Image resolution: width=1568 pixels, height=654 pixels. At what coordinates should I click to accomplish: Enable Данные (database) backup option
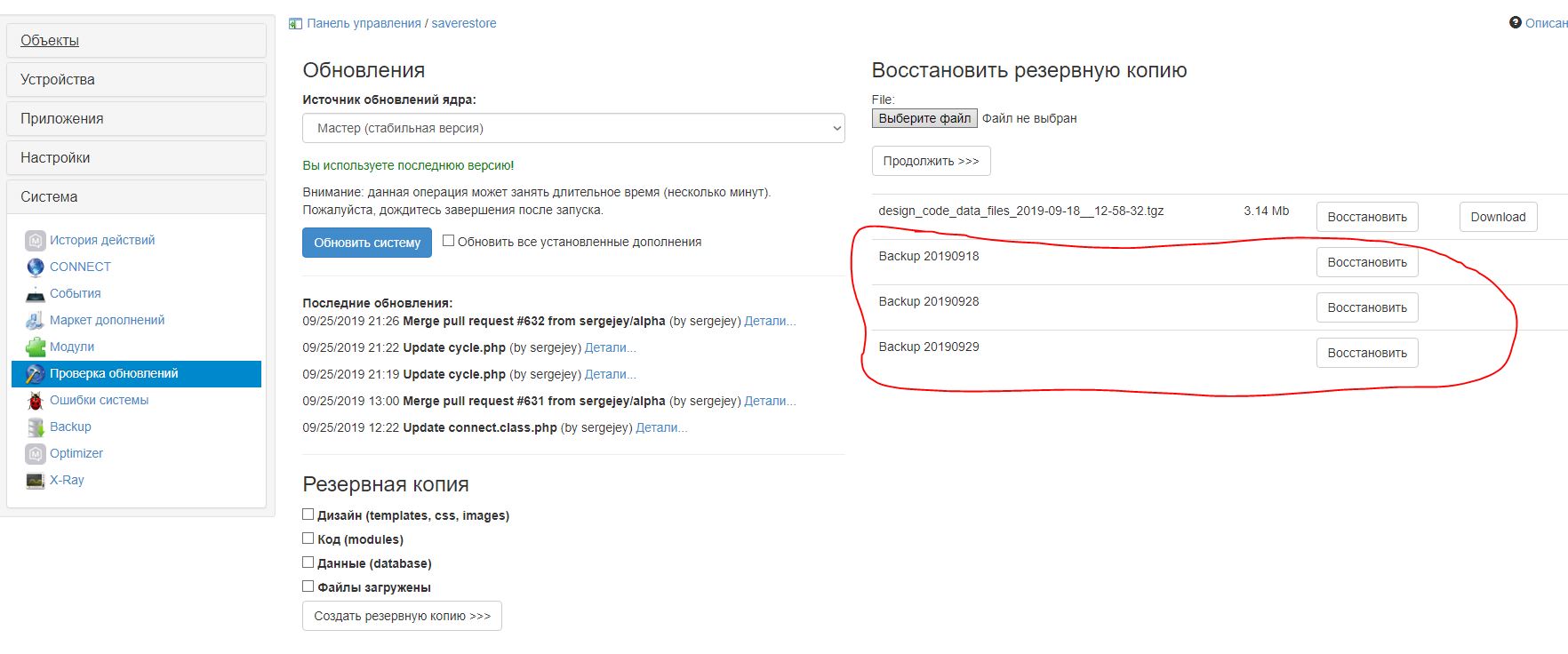[x=308, y=562]
